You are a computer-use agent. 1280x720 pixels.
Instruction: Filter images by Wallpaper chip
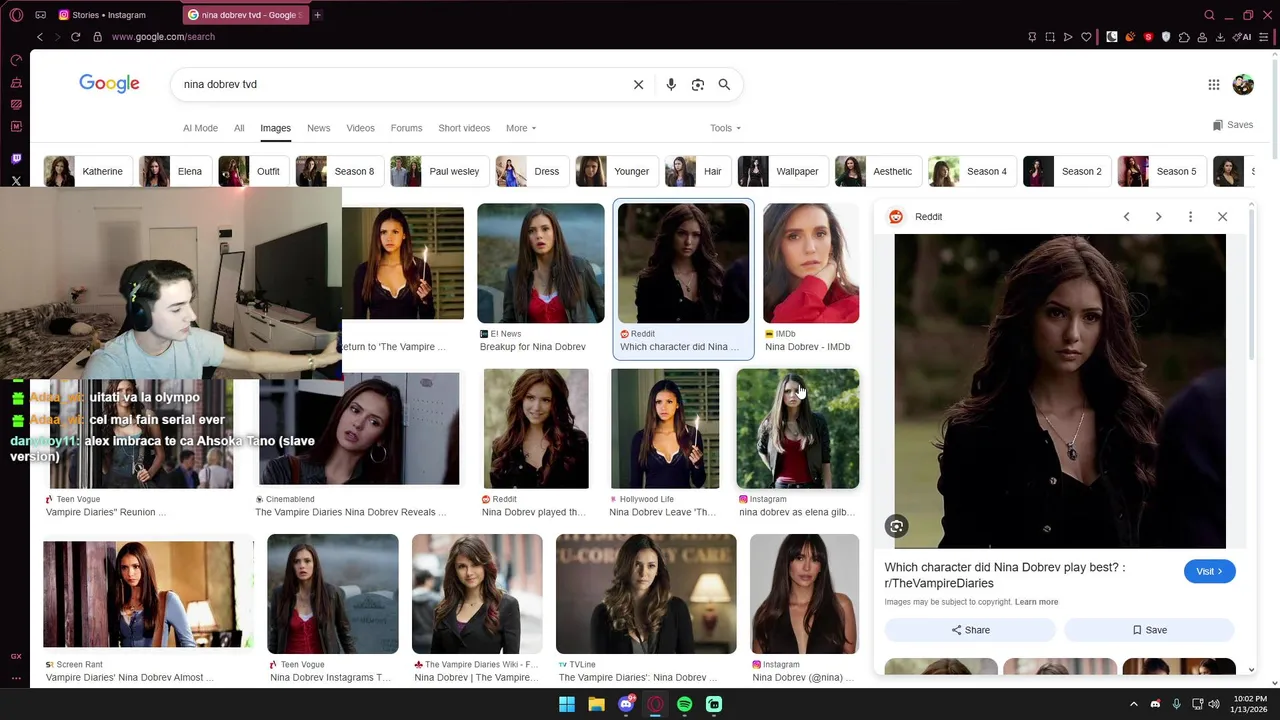tap(782, 171)
